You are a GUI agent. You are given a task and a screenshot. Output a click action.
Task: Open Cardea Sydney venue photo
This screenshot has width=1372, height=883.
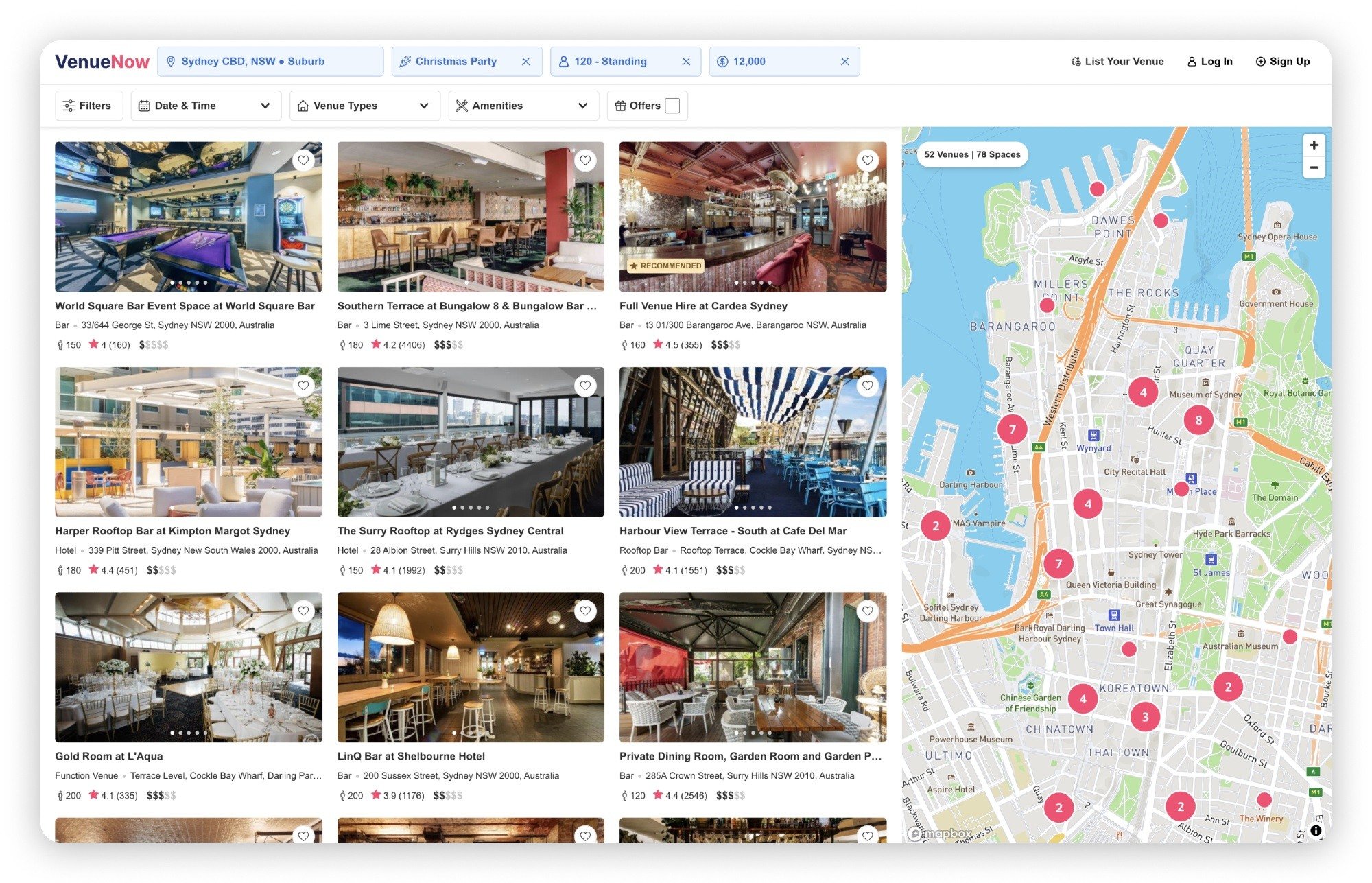click(x=753, y=217)
